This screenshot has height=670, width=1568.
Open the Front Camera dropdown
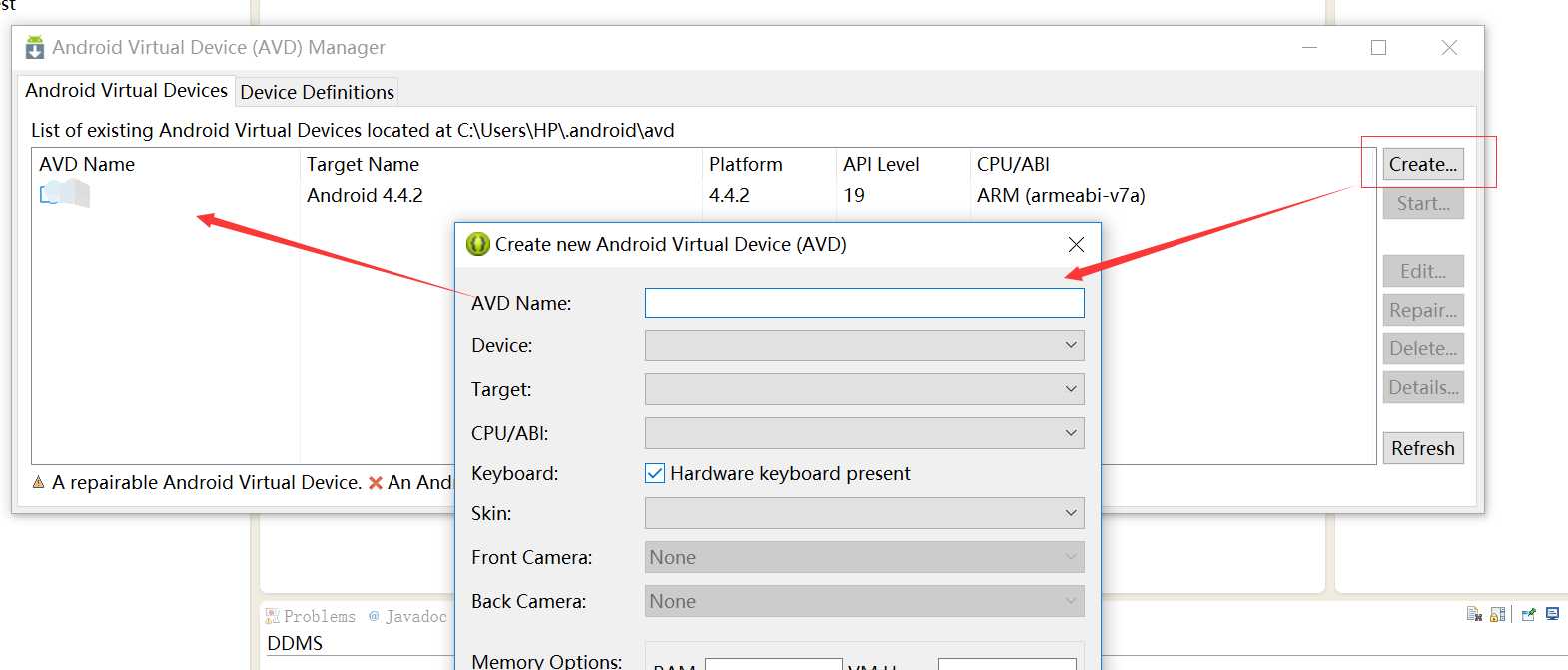865,557
